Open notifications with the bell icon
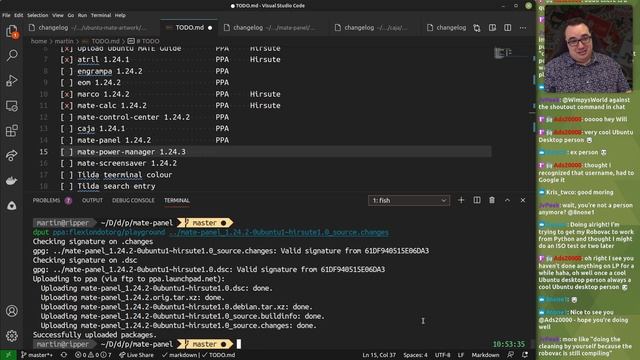Image resolution: width=640 pixels, height=360 pixels. click(525, 355)
